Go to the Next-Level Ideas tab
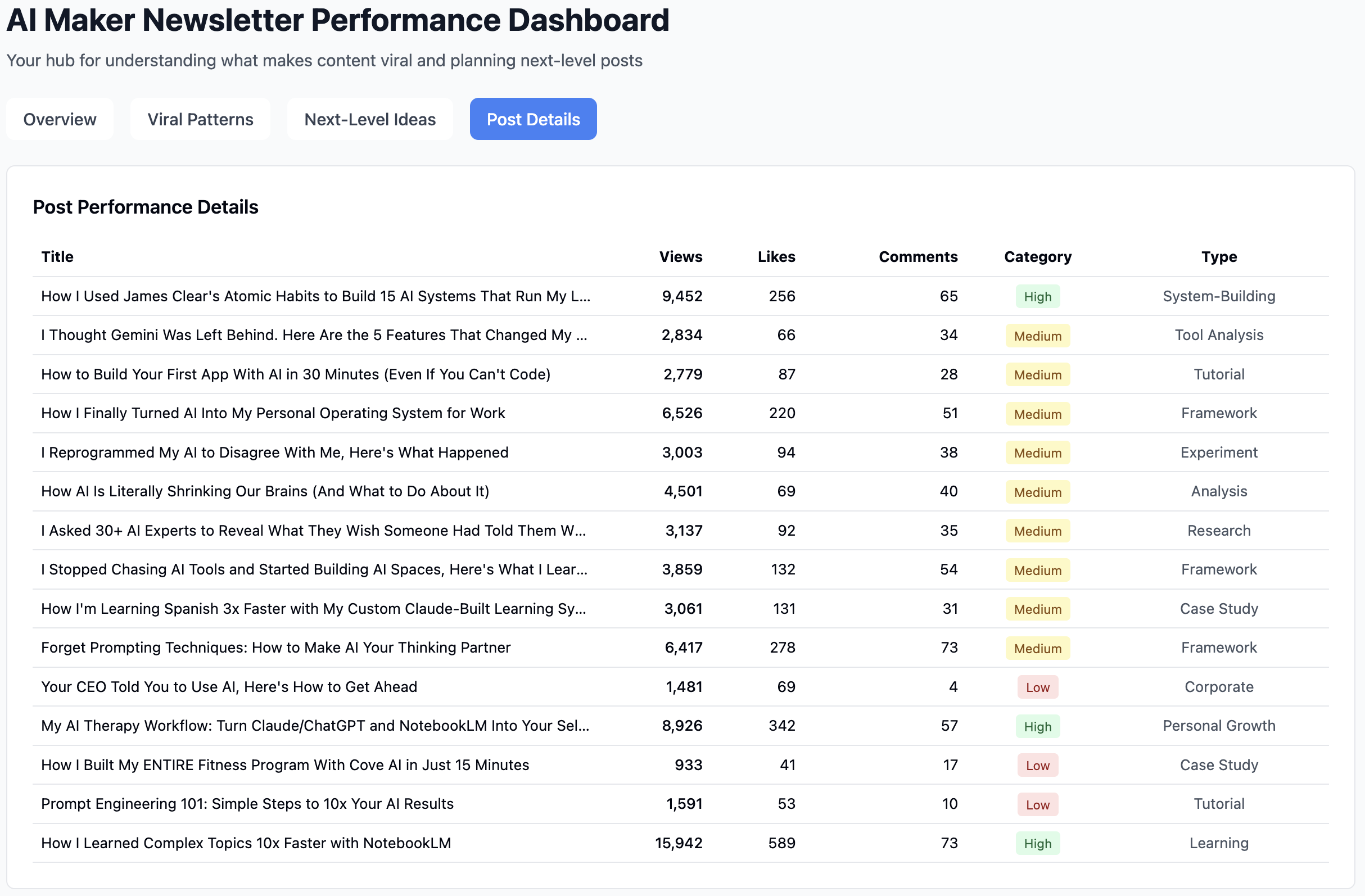This screenshot has height=896, width=1365. [370, 119]
